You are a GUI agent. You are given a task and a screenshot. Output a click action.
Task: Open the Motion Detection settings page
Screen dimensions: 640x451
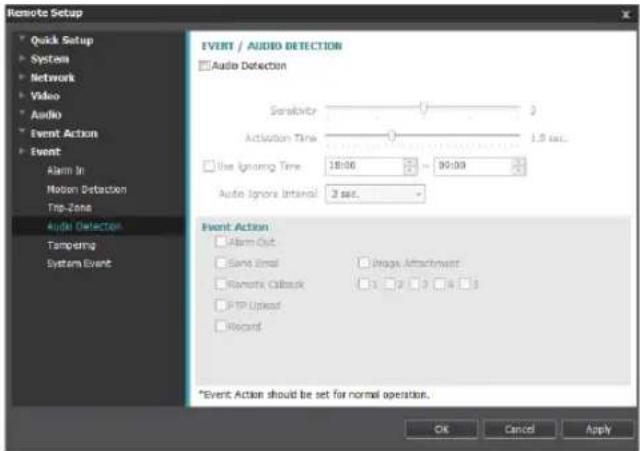coord(87,189)
